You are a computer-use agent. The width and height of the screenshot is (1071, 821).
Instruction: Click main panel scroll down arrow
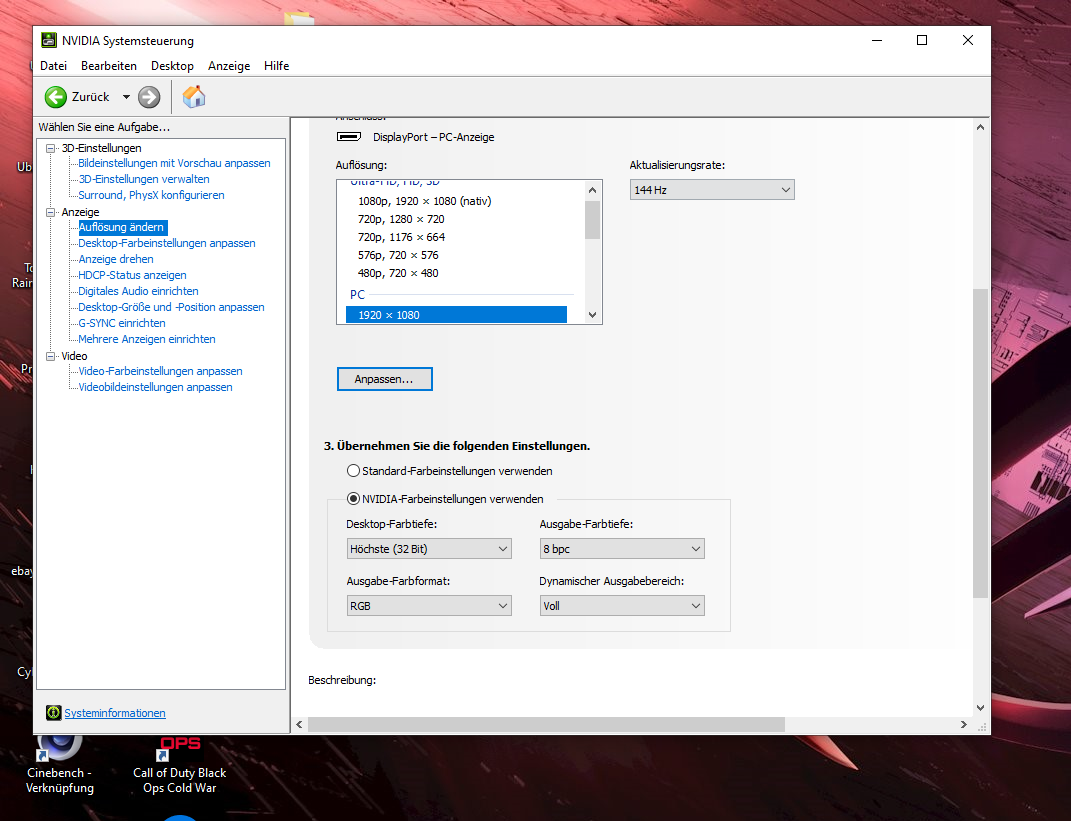point(980,708)
